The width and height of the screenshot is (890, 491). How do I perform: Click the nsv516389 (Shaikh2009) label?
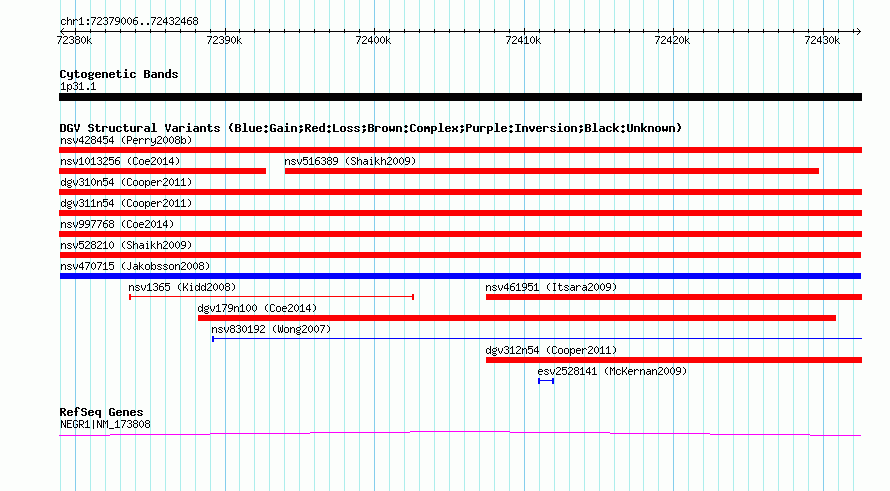350,161
